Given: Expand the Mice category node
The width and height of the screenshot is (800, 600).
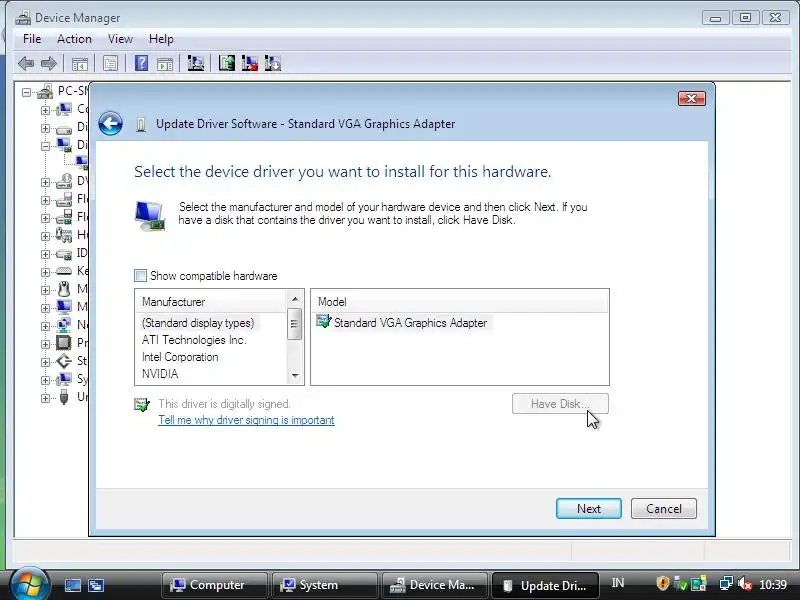Looking at the screenshot, I should (45, 290).
